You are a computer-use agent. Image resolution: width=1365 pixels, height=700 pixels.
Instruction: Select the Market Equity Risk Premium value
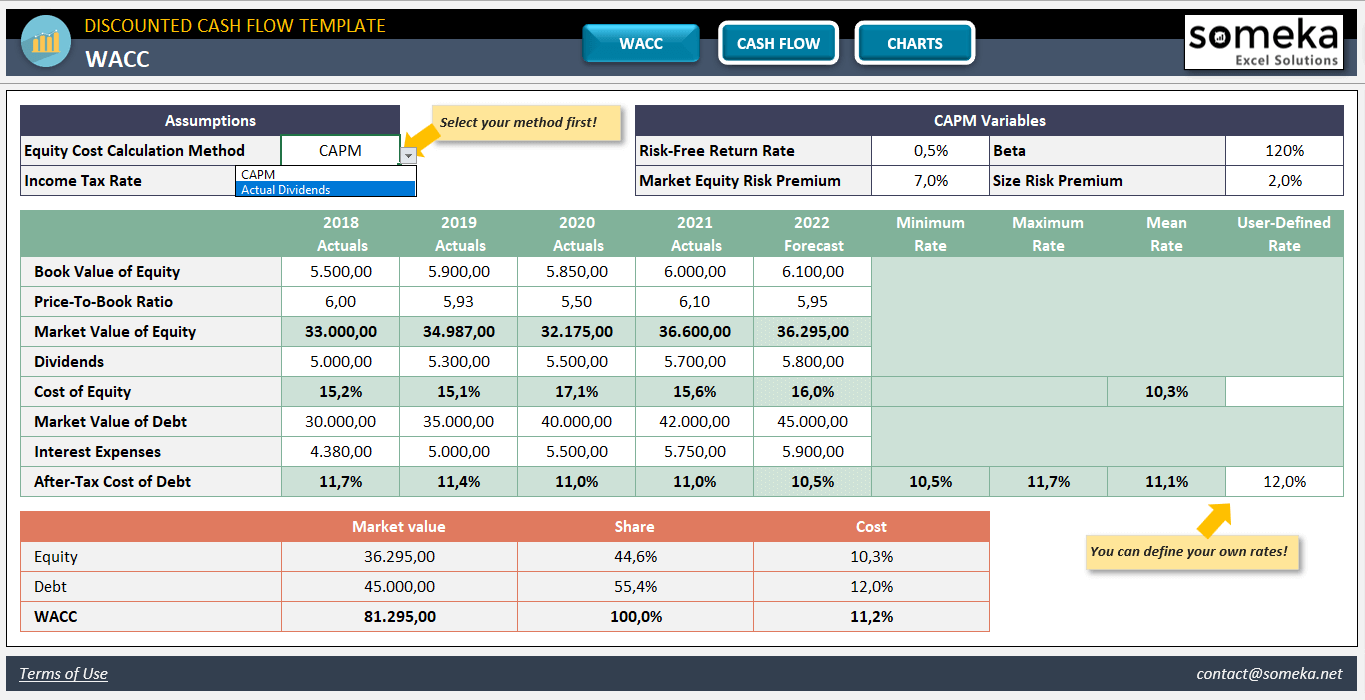coord(930,181)
